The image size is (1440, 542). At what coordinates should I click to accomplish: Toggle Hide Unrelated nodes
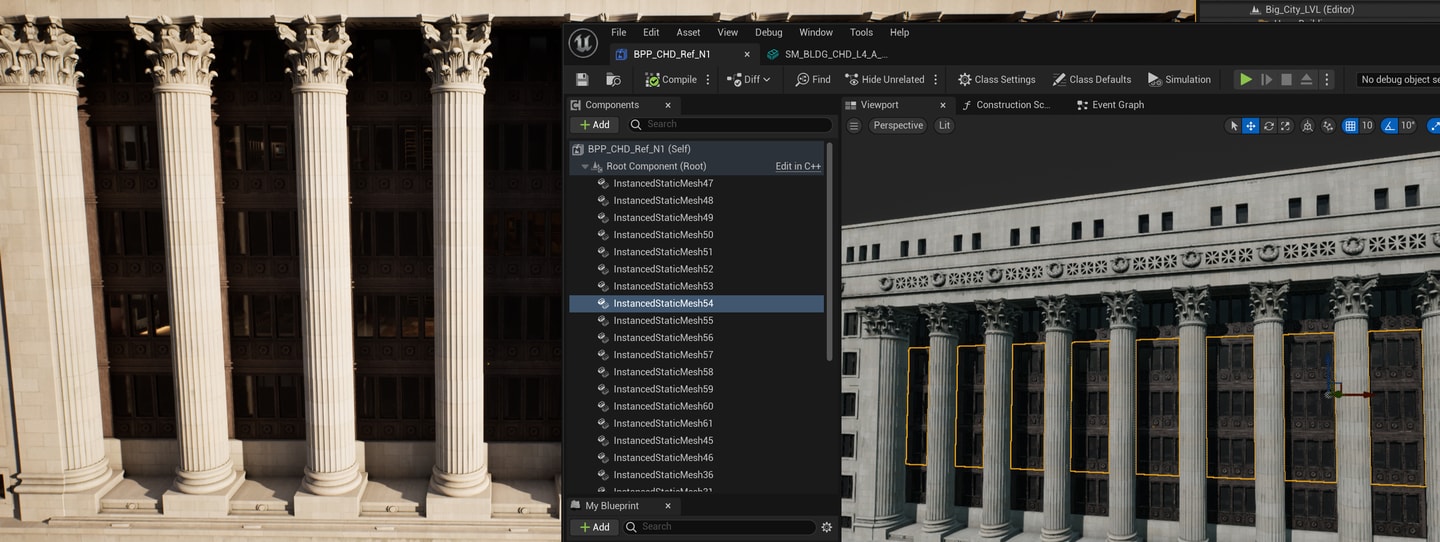pyautogui.click(x=884, y=79)
